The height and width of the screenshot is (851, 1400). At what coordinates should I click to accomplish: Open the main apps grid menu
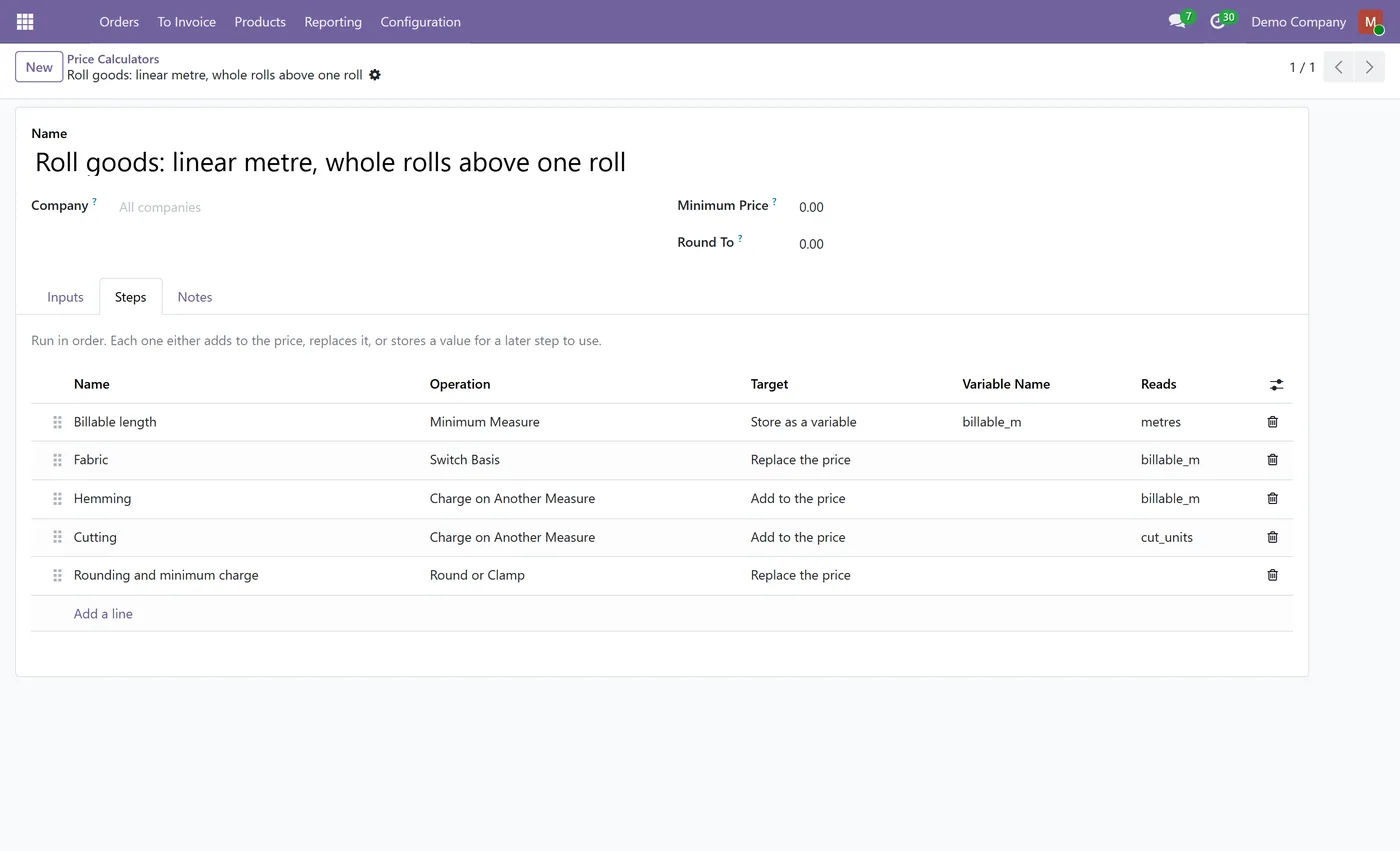click(x=25, y=21)
